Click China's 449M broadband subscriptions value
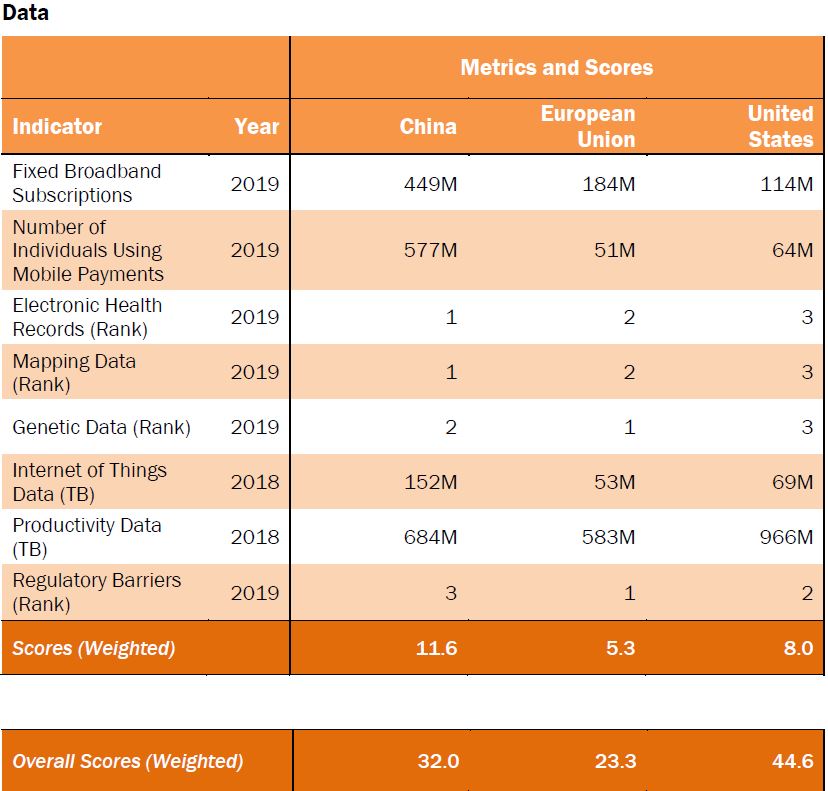The width and height of the screenshot is (828, 791). pos(430,184)
